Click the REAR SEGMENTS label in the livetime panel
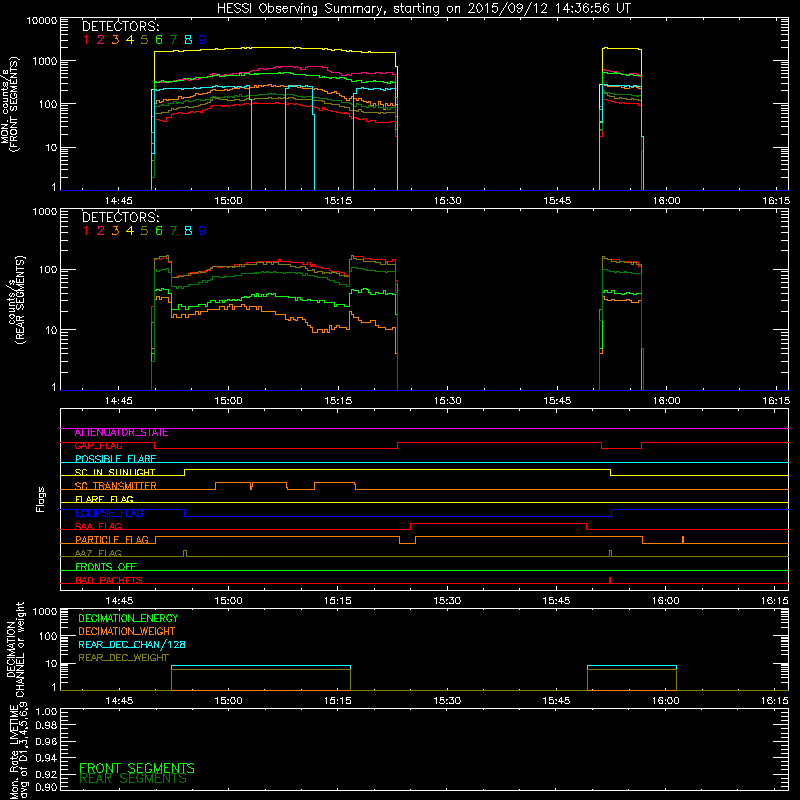 (x=133, y=779)
